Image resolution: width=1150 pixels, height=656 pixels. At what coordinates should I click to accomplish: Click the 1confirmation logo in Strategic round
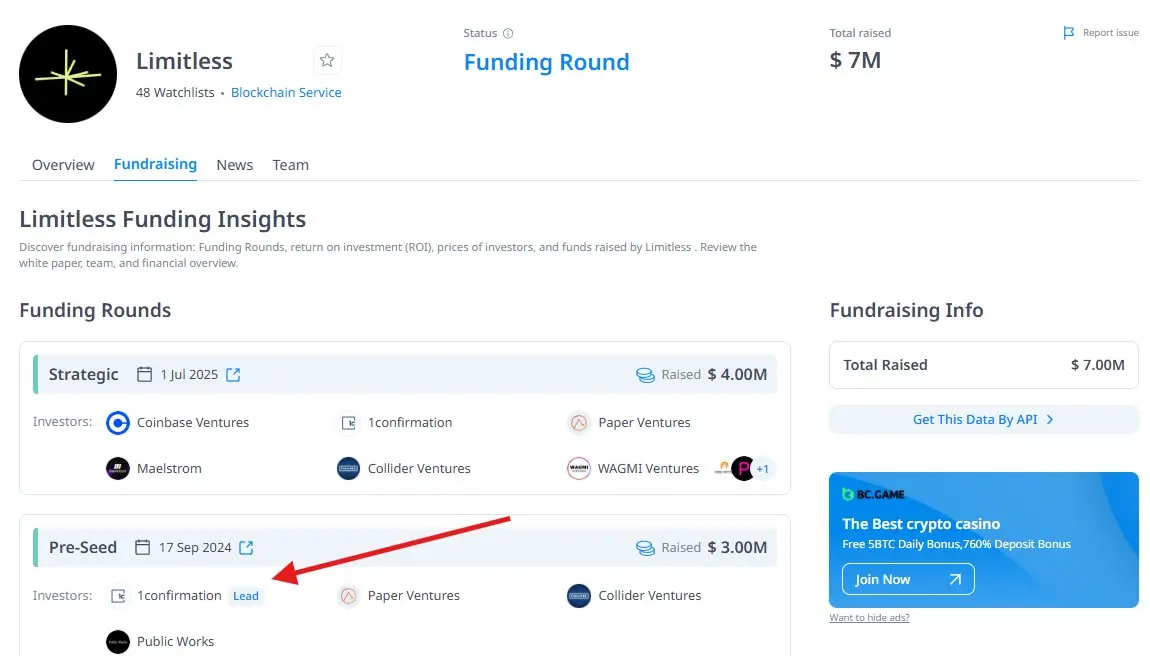coord(348,423)
